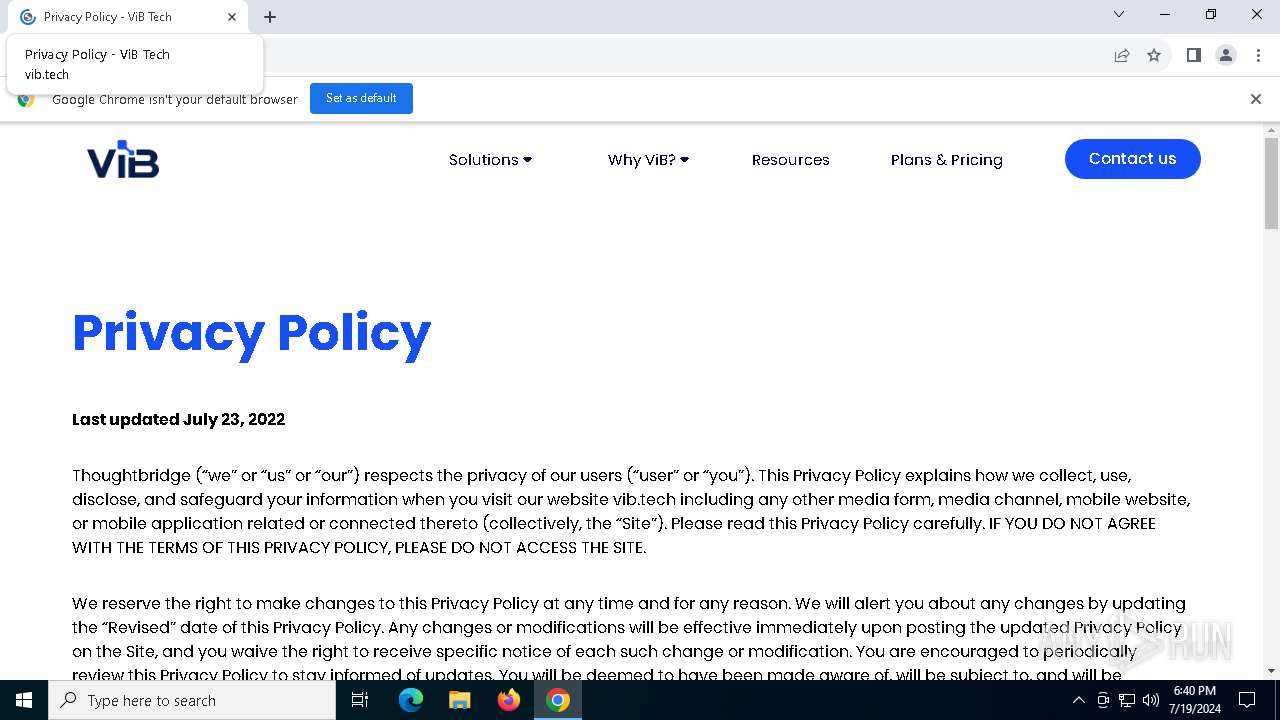Open Task View on the taskbar
This screenshot has width=1280, height=720.
point(360,700)
